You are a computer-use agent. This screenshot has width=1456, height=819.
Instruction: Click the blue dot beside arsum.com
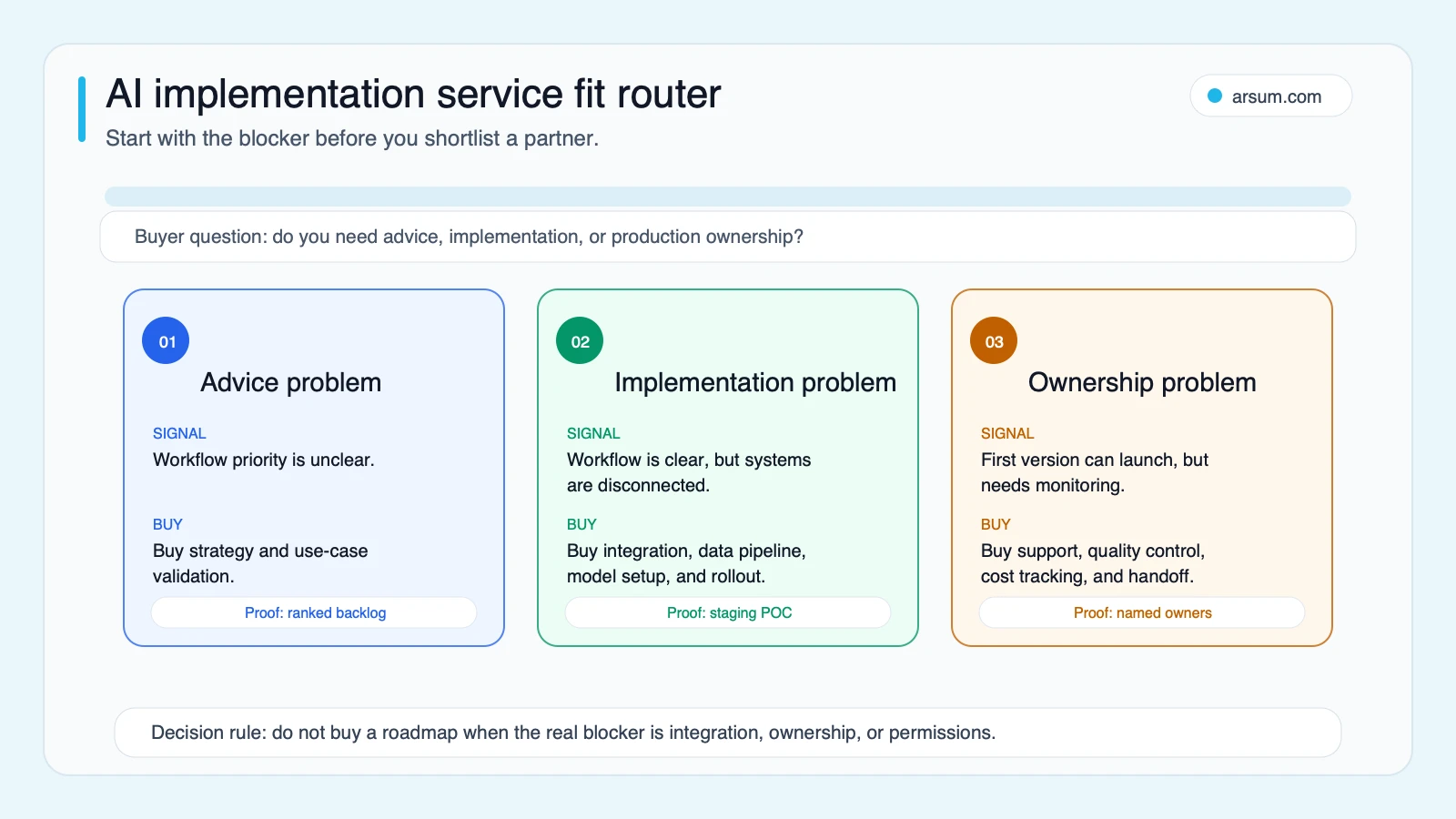[1215, 96]
